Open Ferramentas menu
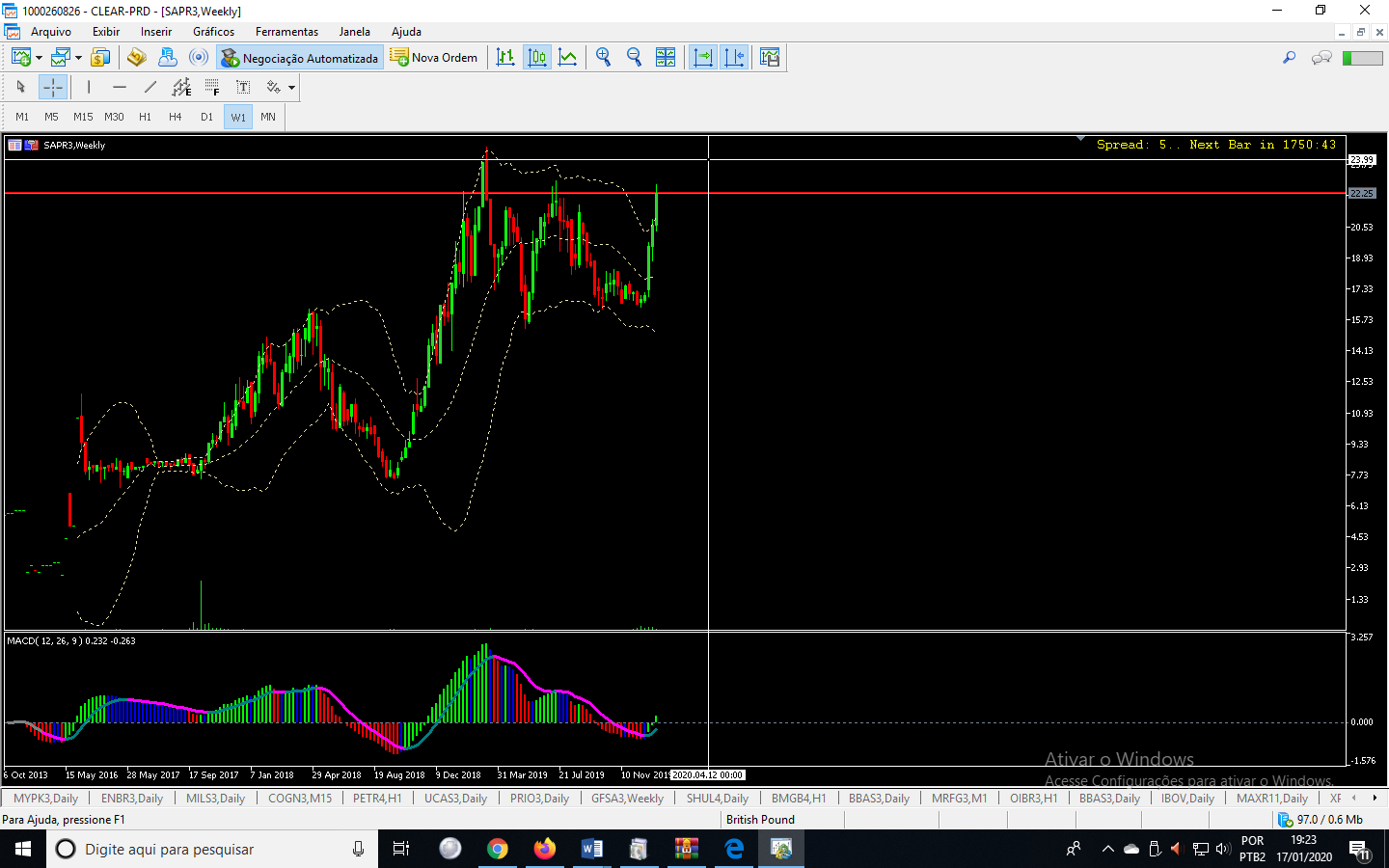Screen dimensions: 1389x868 coord(286,32)
